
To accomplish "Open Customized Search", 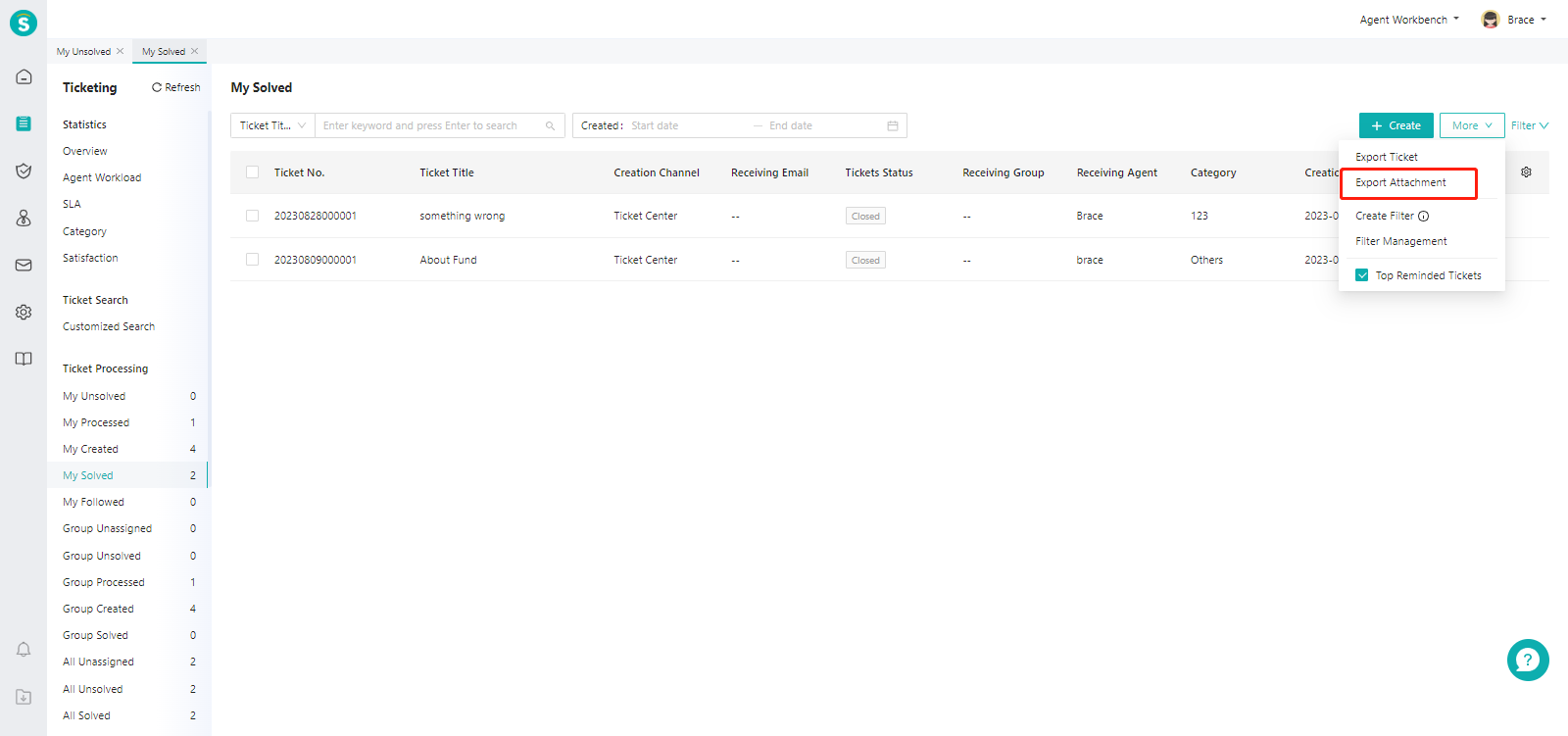I will 109,326.
